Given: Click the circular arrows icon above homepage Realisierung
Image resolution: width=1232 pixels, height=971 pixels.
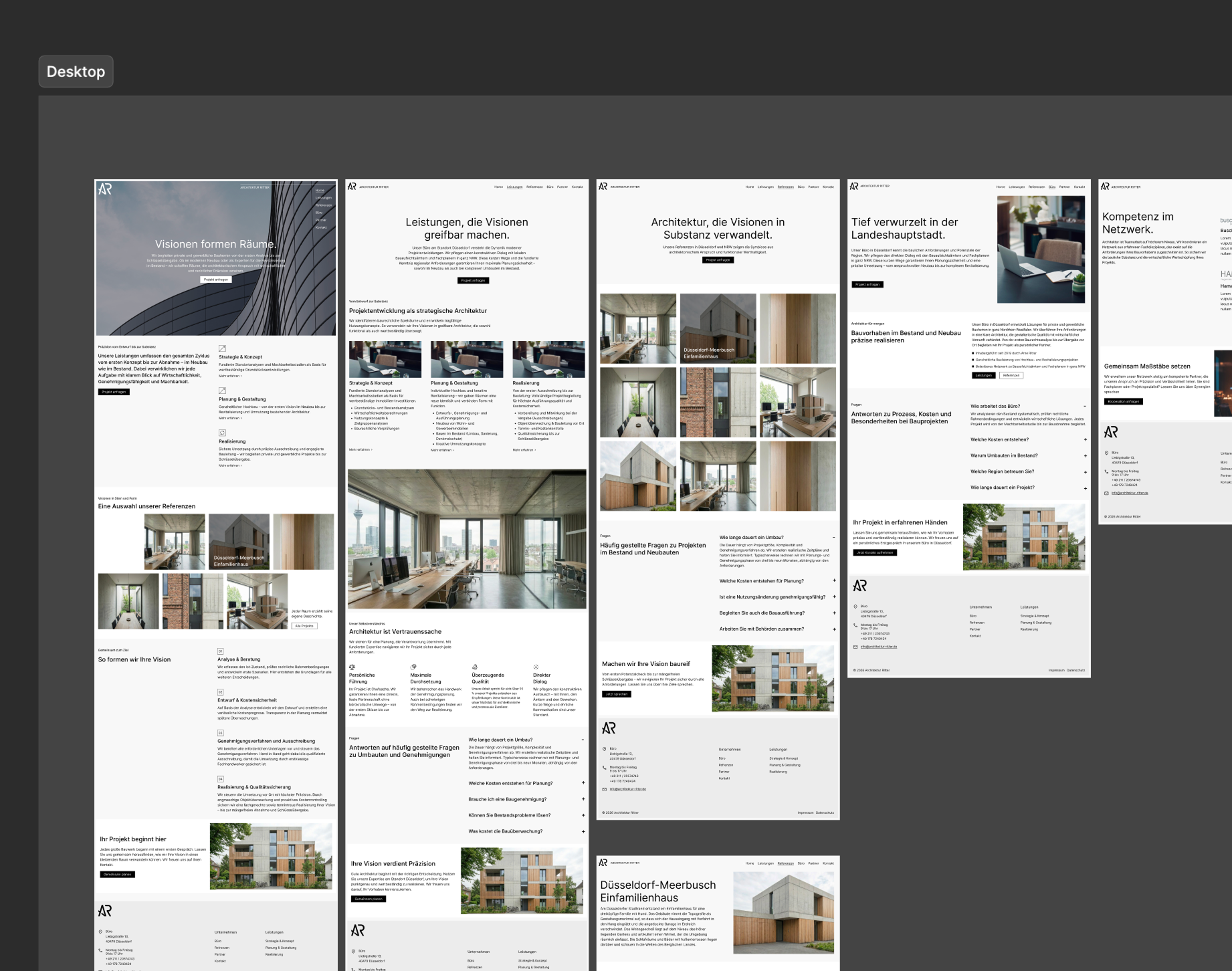Looking at the screenshot, I should pyautogui.click(x=222, y=433).
